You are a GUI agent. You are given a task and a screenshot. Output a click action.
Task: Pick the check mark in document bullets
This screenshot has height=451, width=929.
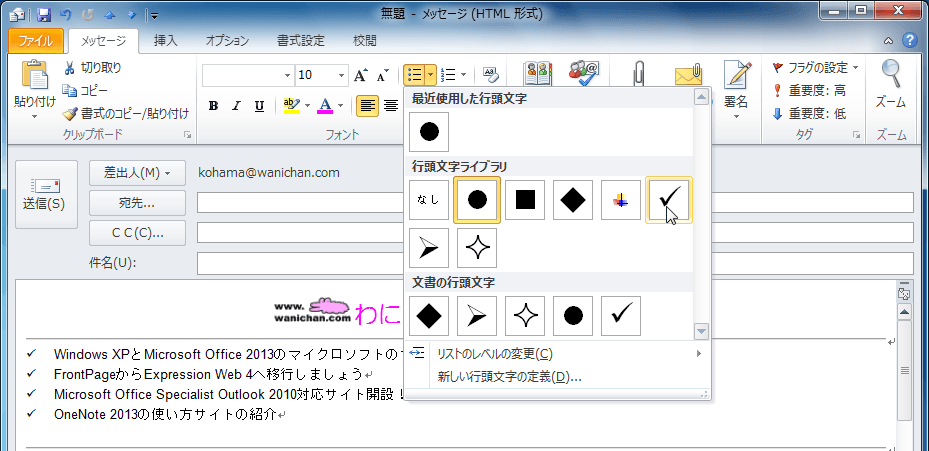point(621,316)
